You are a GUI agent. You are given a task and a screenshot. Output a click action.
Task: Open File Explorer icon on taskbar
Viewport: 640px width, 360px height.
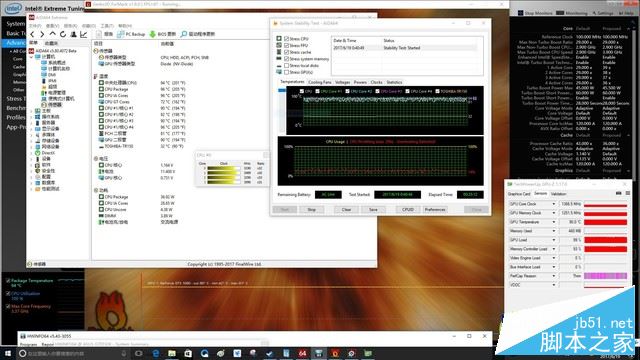tap(172, 353)
